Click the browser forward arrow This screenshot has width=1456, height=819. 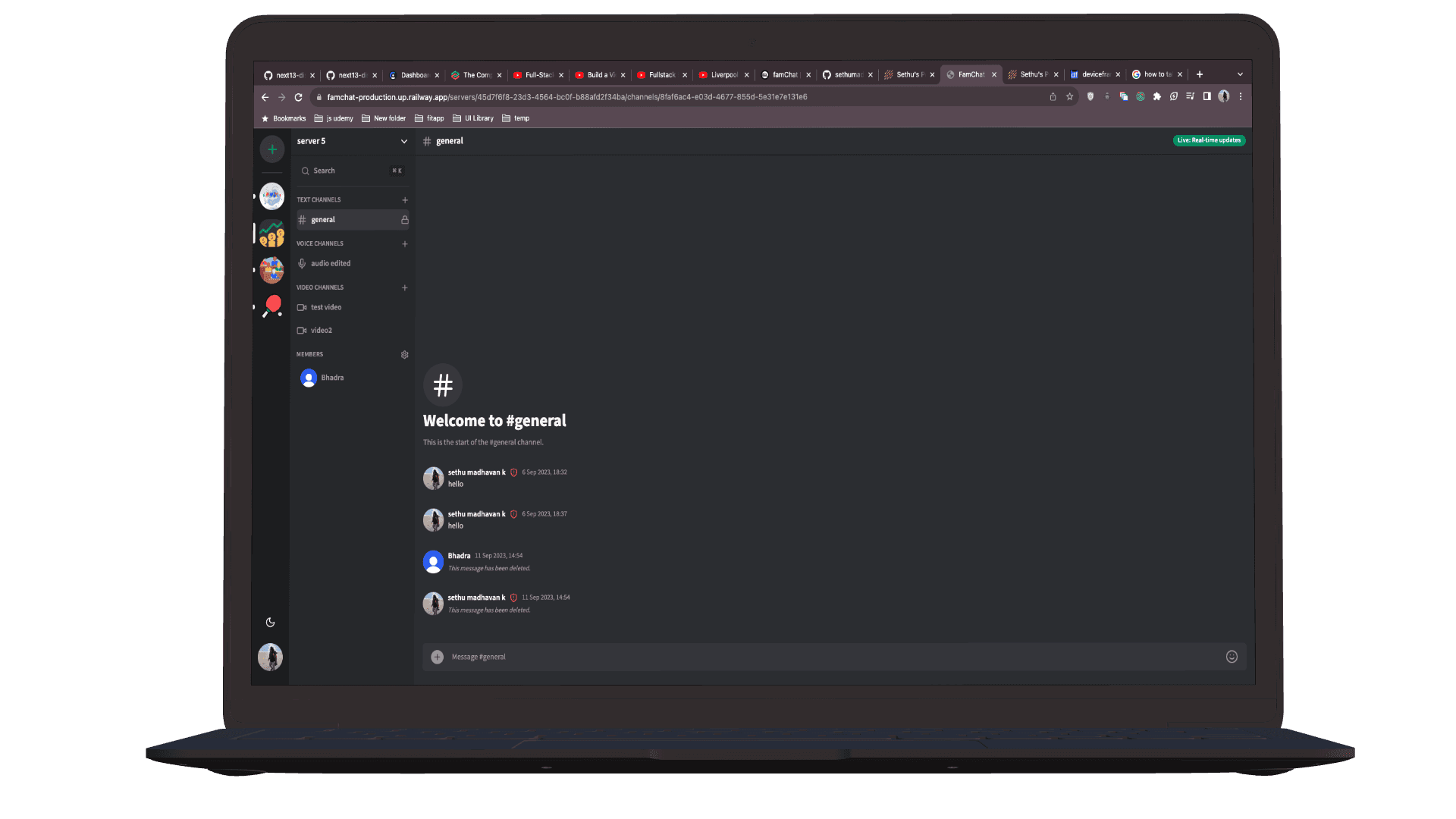281,97
